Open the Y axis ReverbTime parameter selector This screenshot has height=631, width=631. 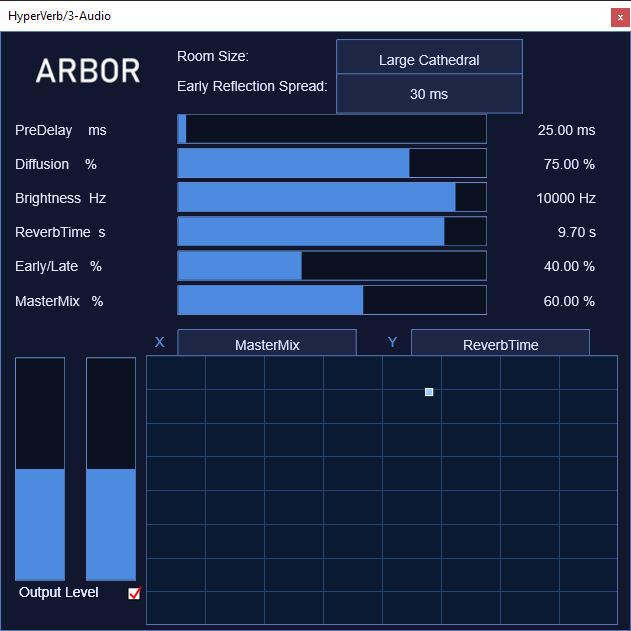(x=500, y=343)
